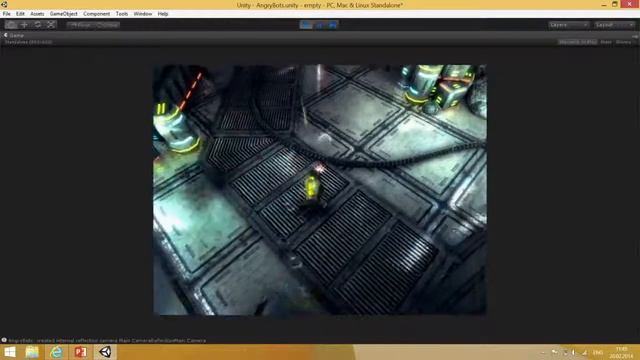
Task: Open Internet Explorer from the taskbar
Action: (56, 352)
